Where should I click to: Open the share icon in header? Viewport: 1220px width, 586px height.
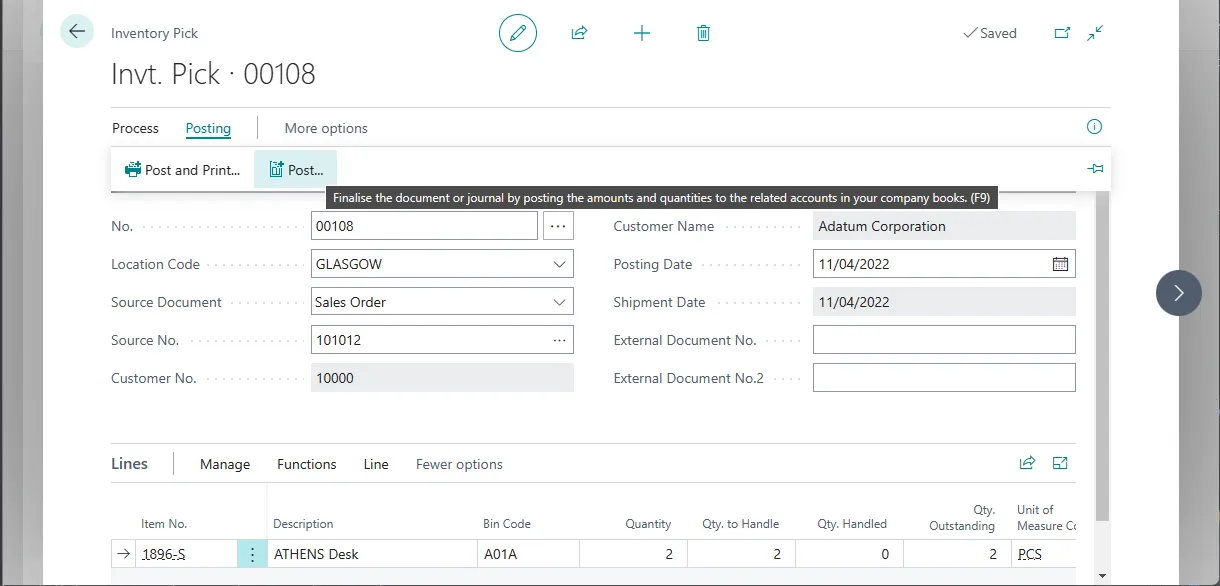pos(579,33)
